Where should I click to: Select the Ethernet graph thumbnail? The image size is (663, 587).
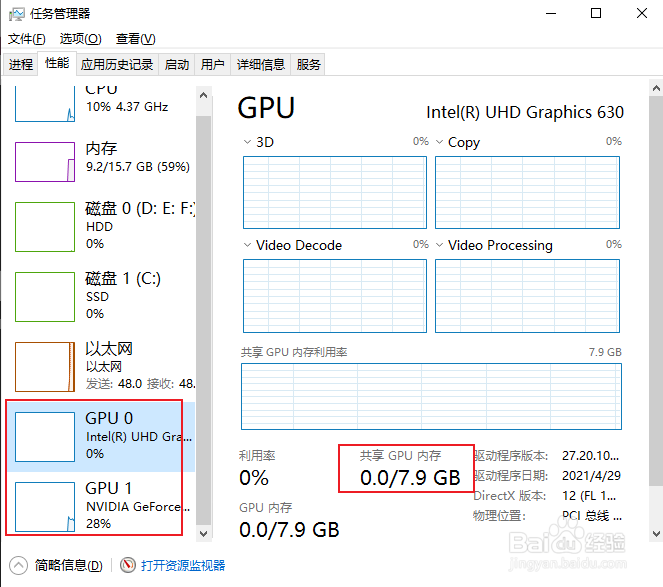(x=45, y=365)
